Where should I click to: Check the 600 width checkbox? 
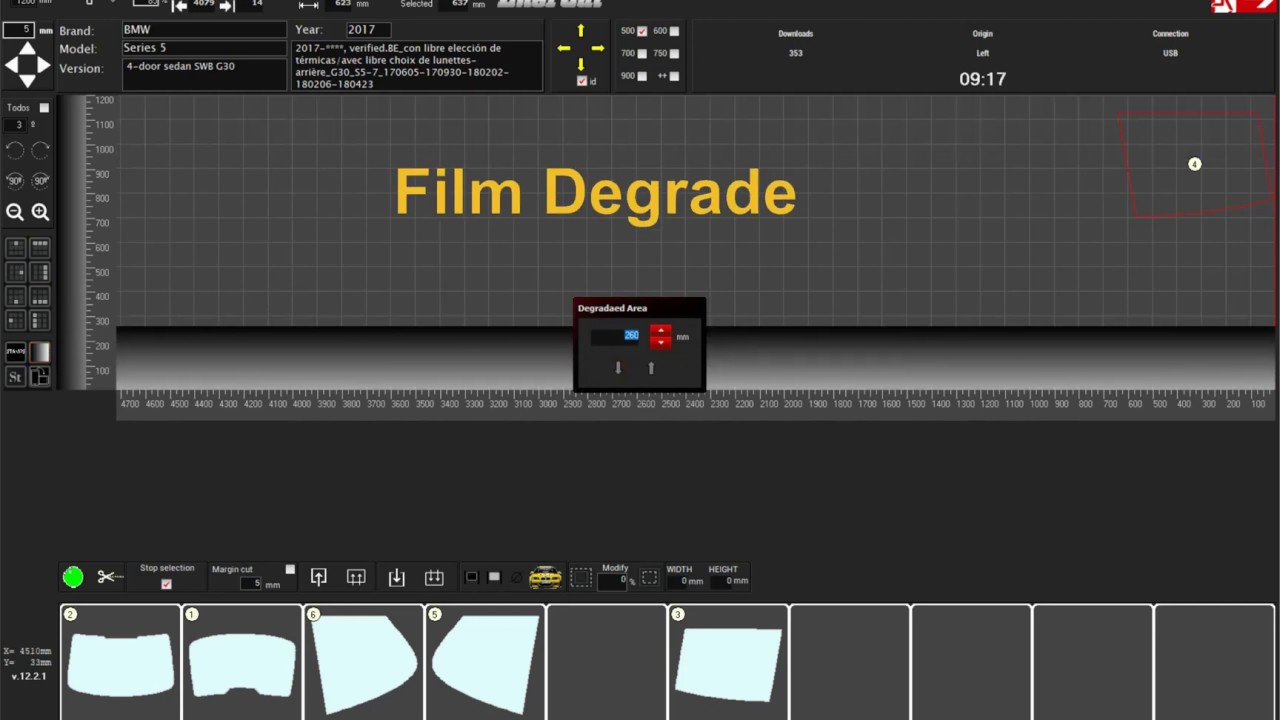pyautogui.click(x=674, y=31)
